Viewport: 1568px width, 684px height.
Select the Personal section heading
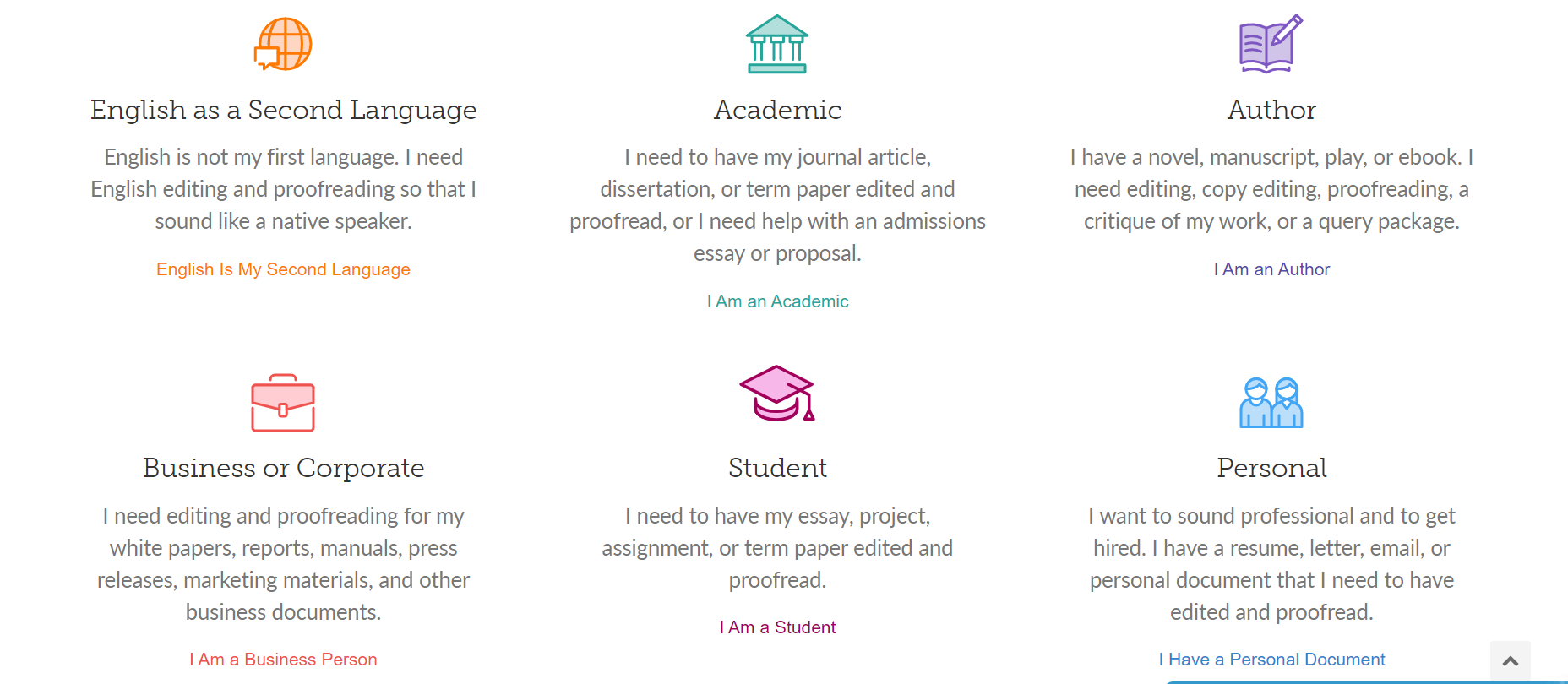pyautogui.click(x=1271, y=468)
